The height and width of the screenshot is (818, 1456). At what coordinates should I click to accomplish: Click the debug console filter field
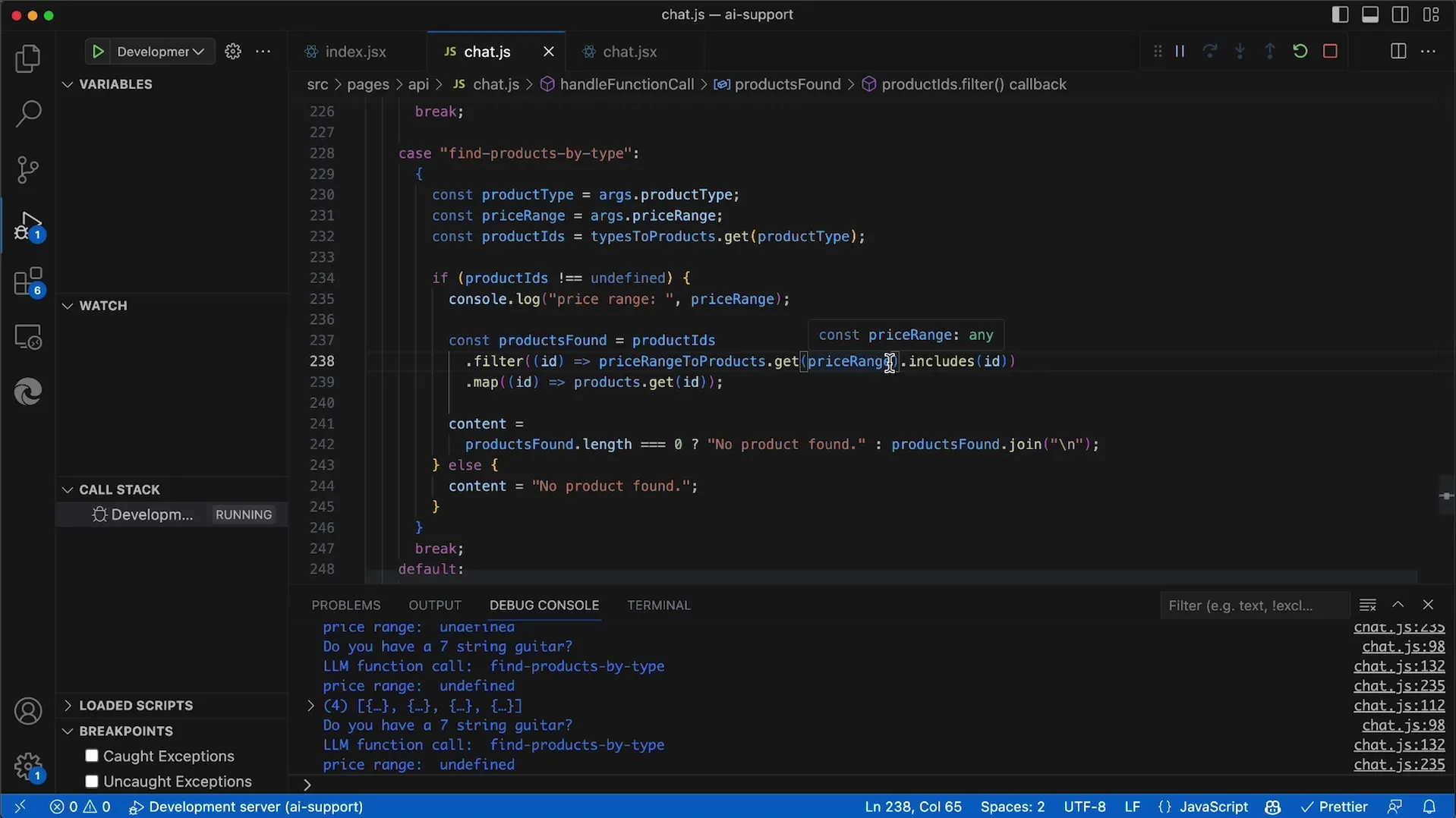1254,605
